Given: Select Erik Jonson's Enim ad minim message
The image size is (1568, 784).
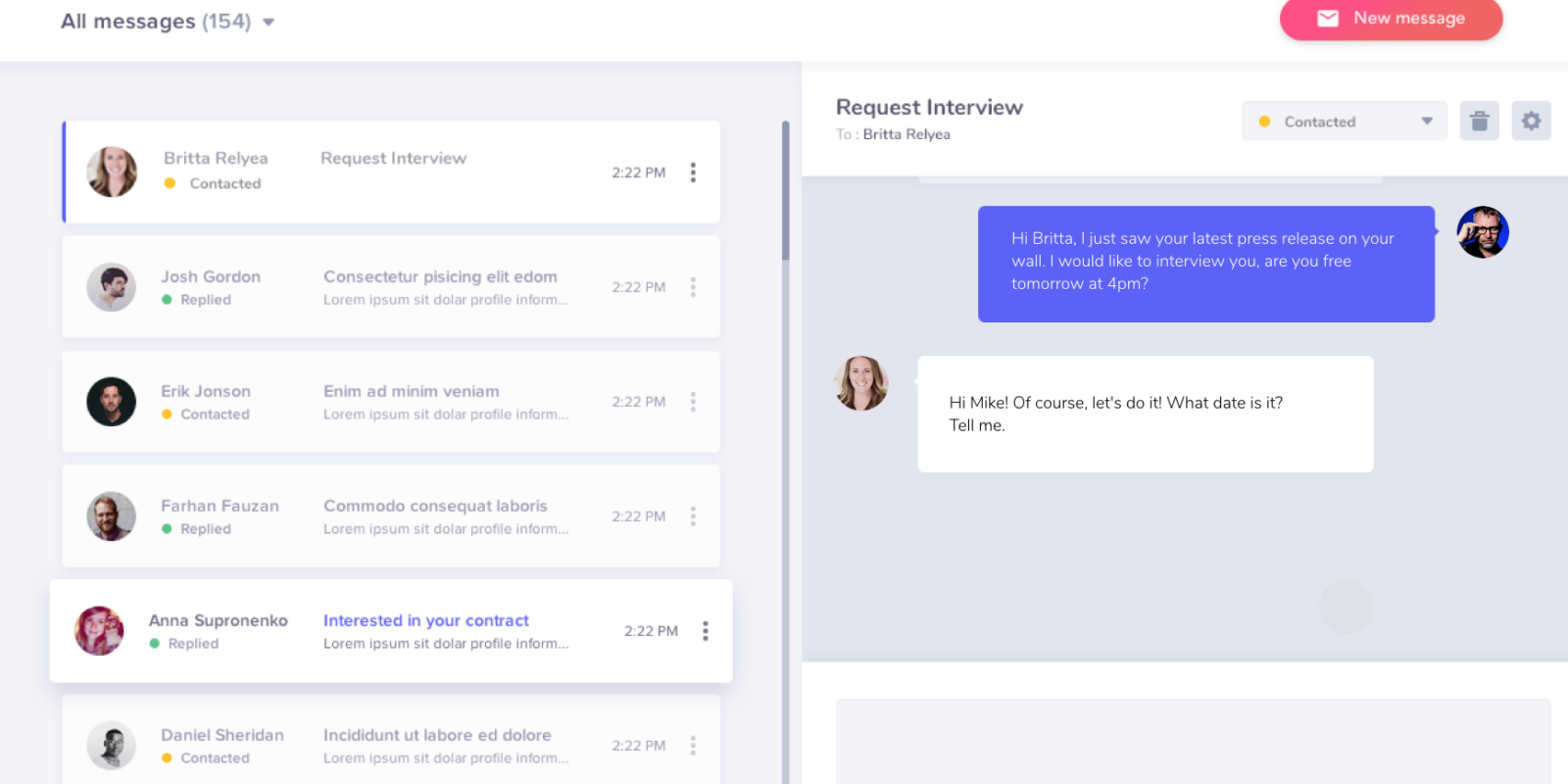Looking at the screenshot, I should [x=412, y=391].
